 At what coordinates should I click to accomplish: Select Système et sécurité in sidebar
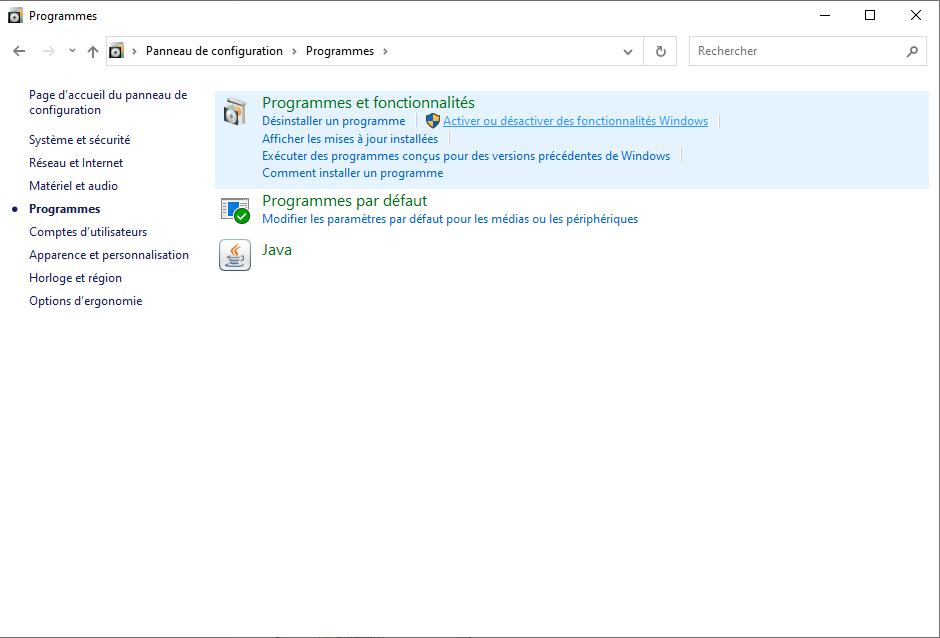[79, 140]
